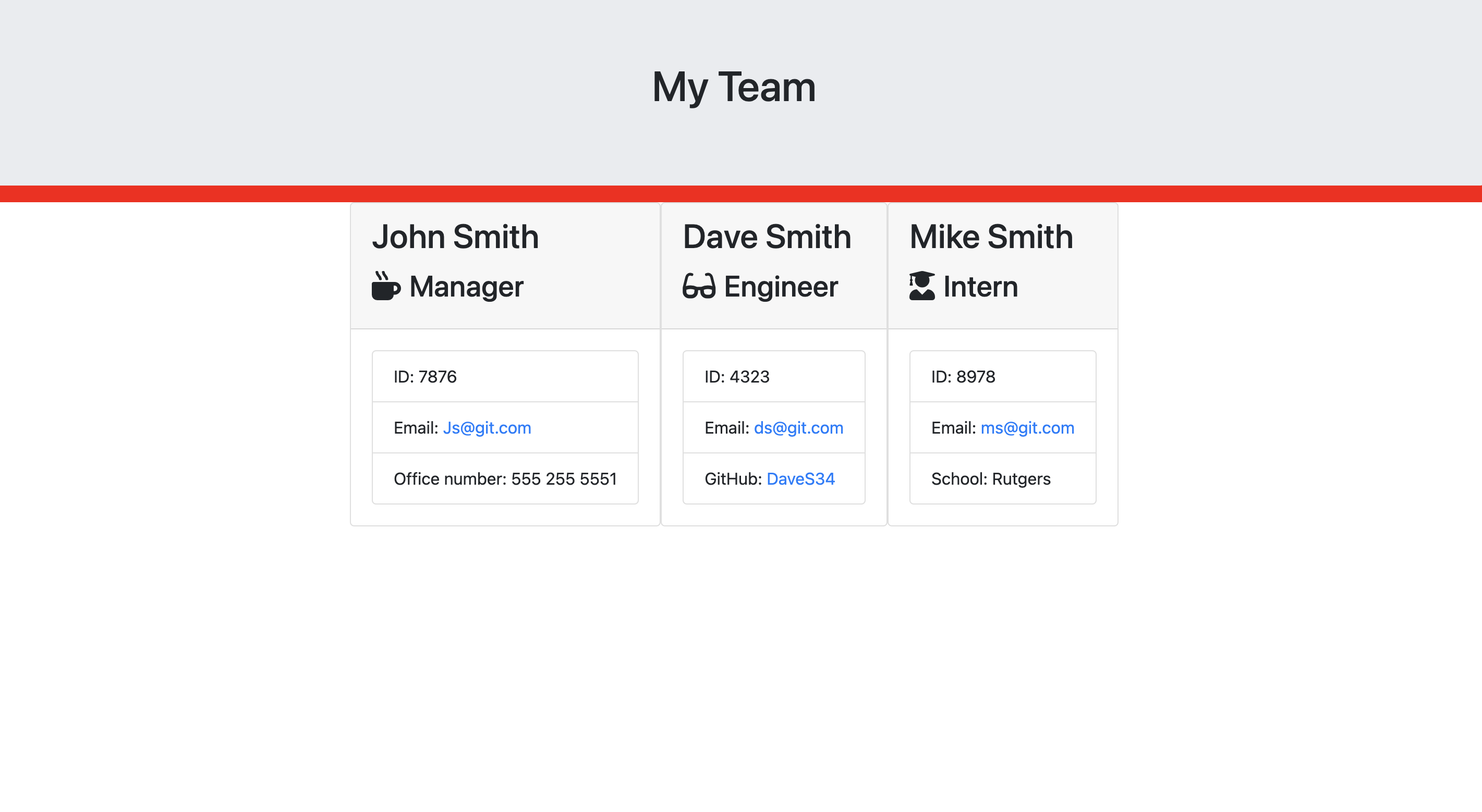Click the Dave Smith card header
Viewport: 1482px width, 812px height.
[x=773, y=265]
